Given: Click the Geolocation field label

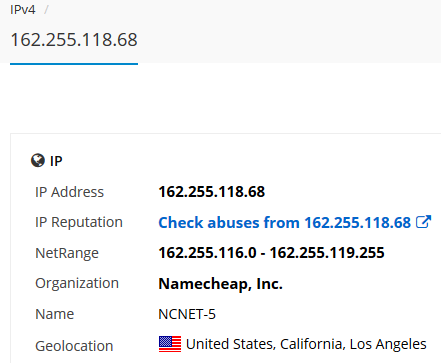Looking at the screenshot, I should click(74, 346).
